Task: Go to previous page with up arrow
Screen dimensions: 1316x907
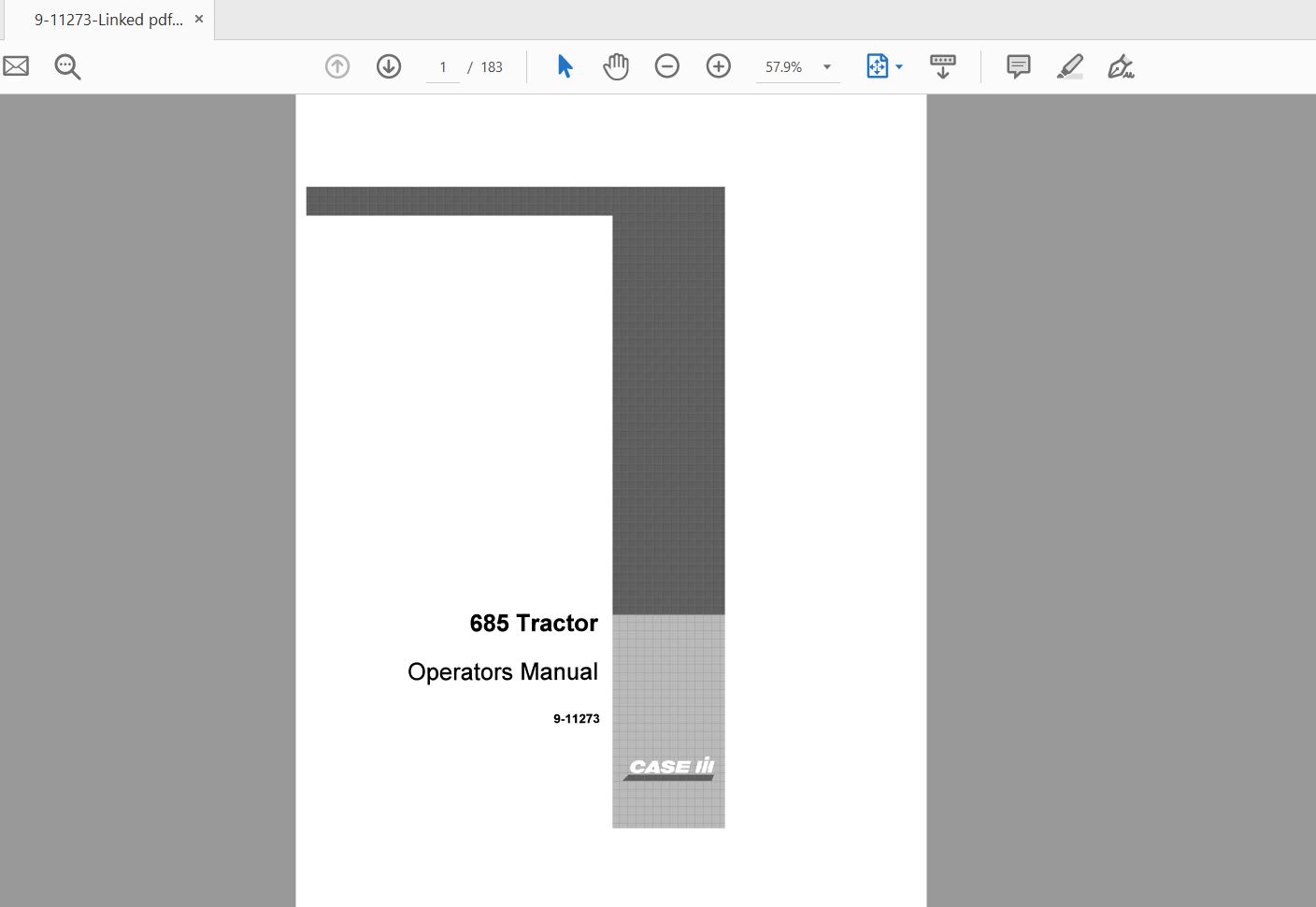Action: (337, 66)
